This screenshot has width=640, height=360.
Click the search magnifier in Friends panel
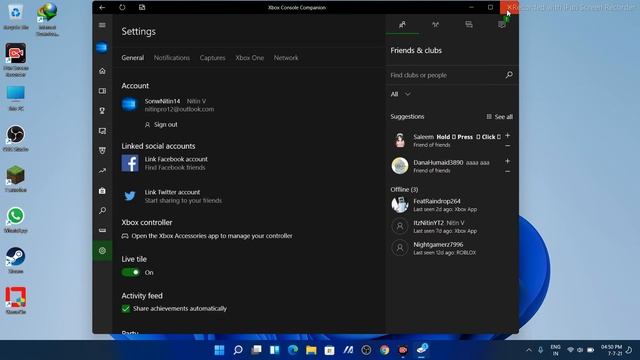pyautogui.click(x=509, y=75)
